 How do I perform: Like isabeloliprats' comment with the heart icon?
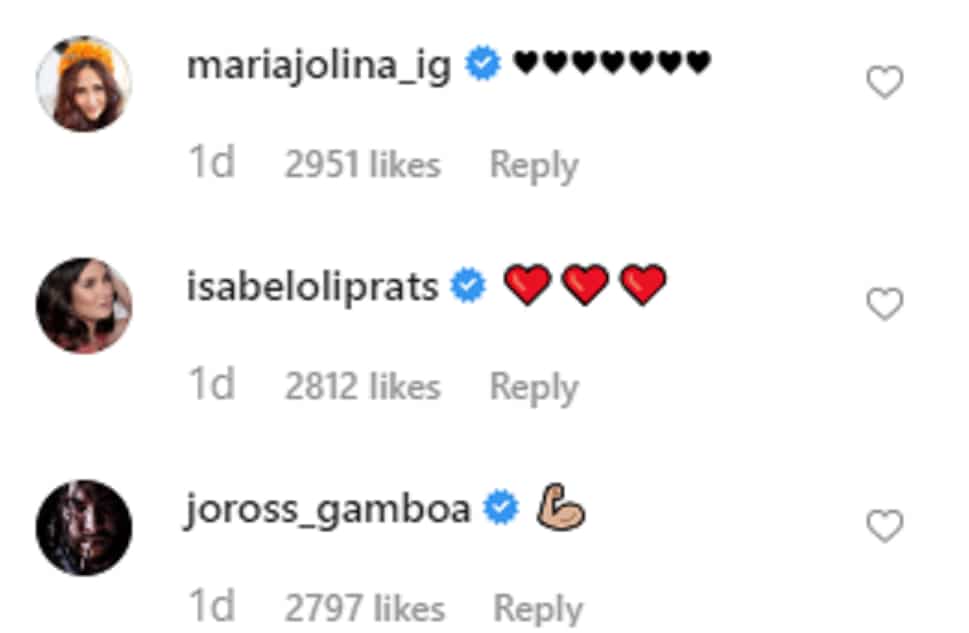[884, 304]
